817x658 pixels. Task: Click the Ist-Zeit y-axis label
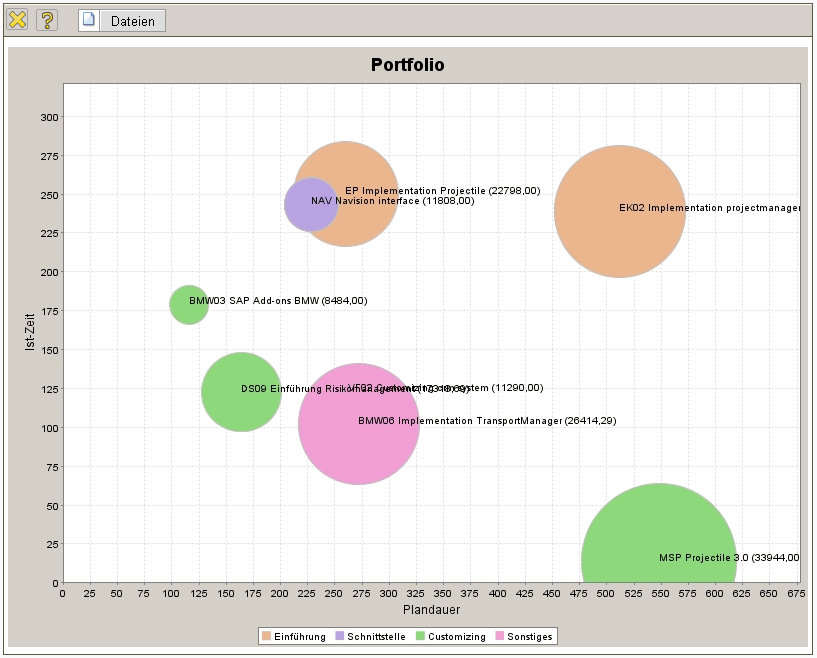[x=30, y=331]
